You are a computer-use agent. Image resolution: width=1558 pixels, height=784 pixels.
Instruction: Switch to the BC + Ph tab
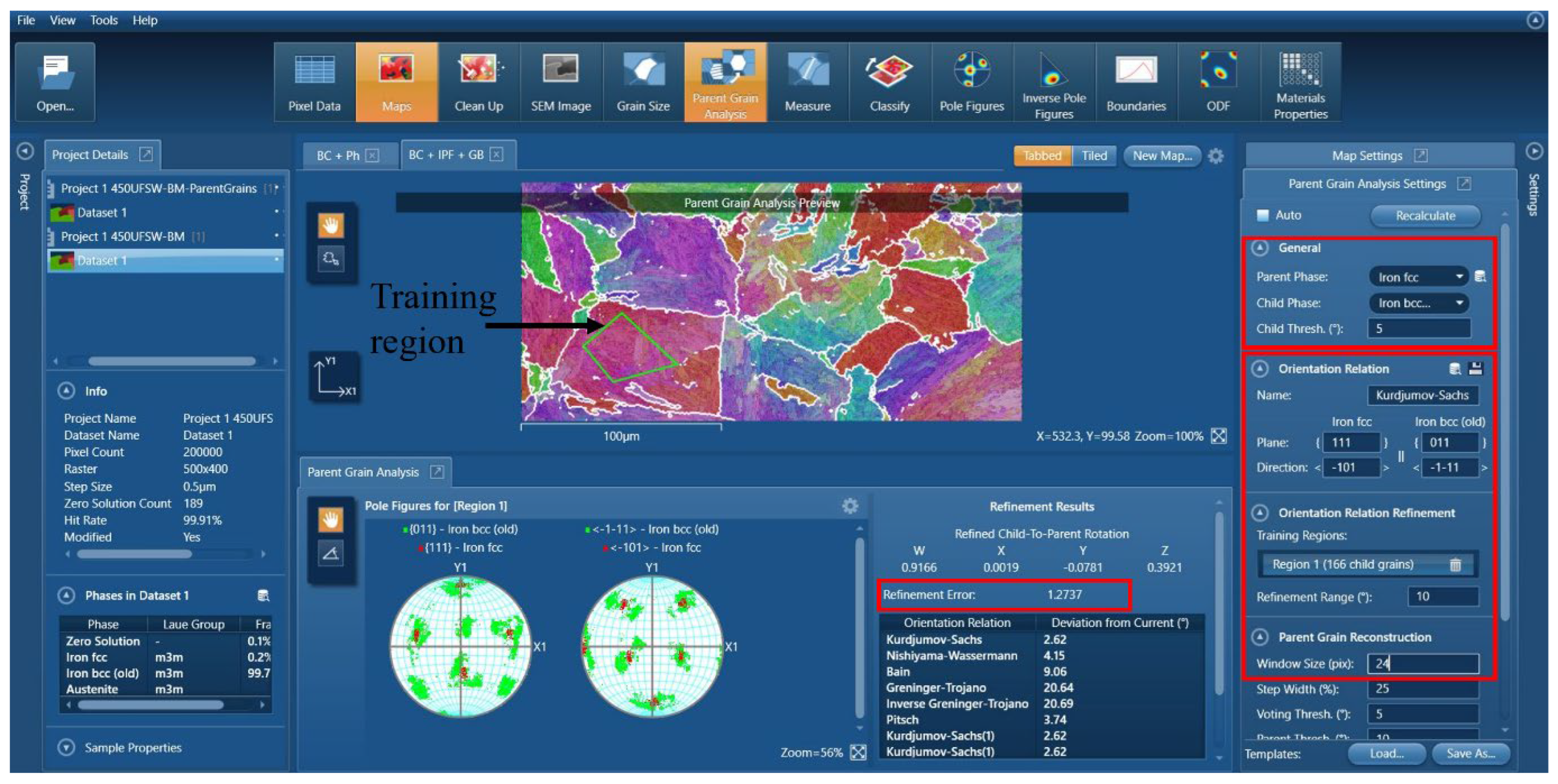pyautogui.click(x=338, y=155)
